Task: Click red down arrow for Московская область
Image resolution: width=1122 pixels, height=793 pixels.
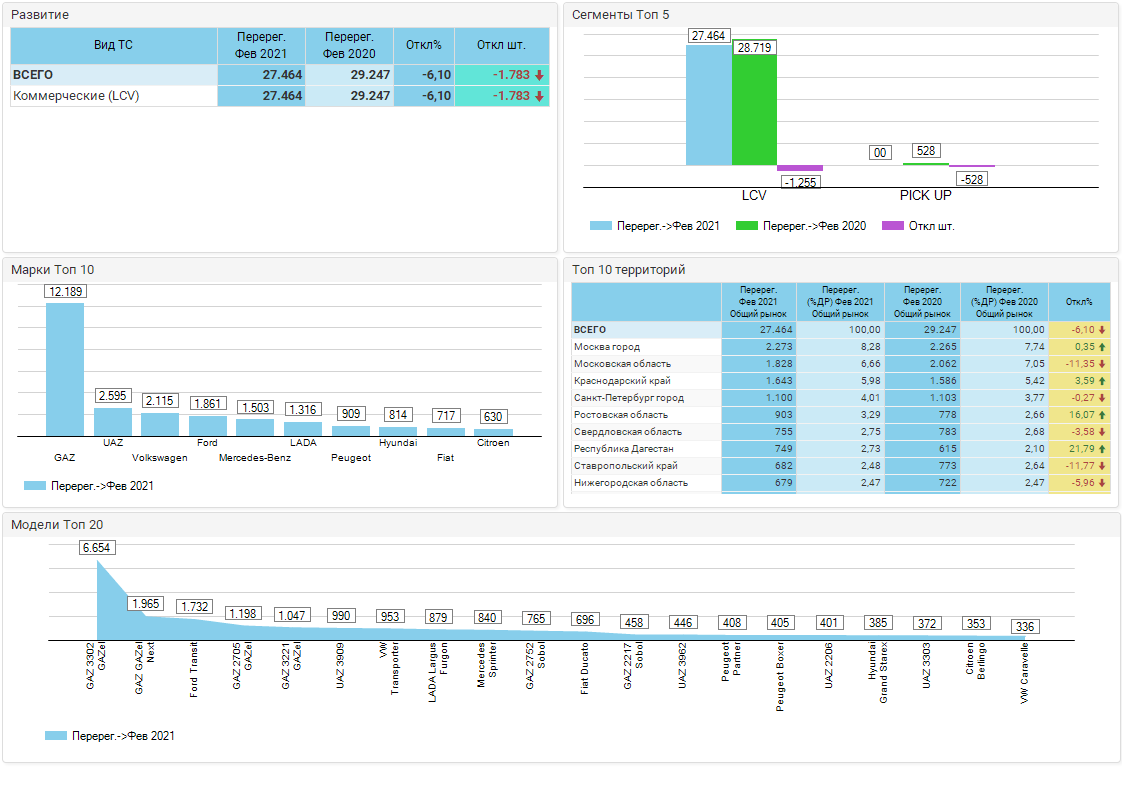Action: (1101, 364)
